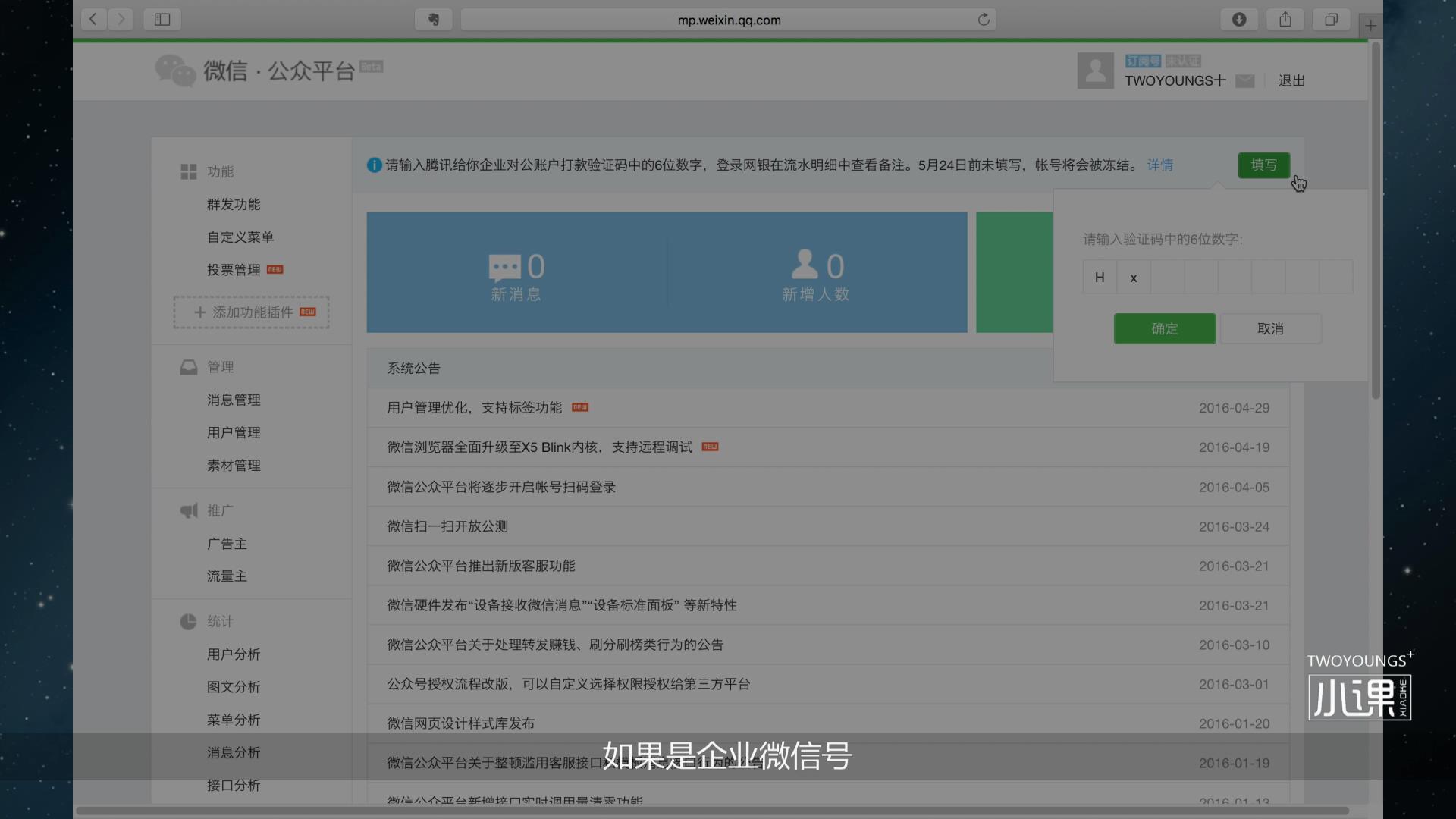Click 添加功能插件 to add a plugin

(250, 312)
